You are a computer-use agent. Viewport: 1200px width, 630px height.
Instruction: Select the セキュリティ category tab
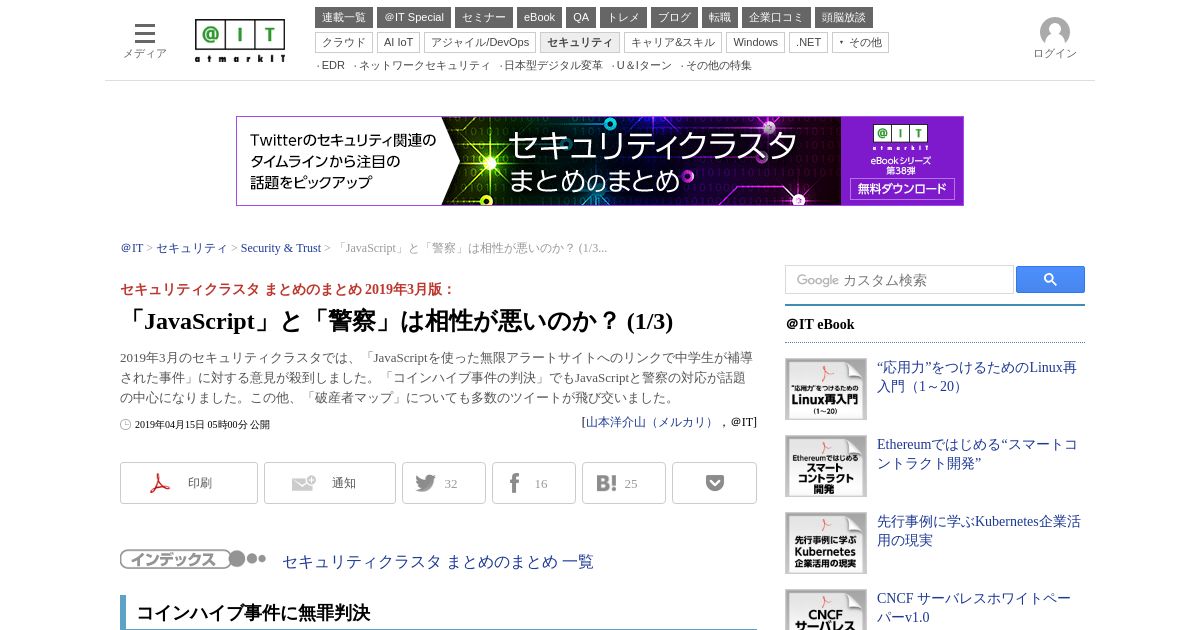(x=580, y=42)
